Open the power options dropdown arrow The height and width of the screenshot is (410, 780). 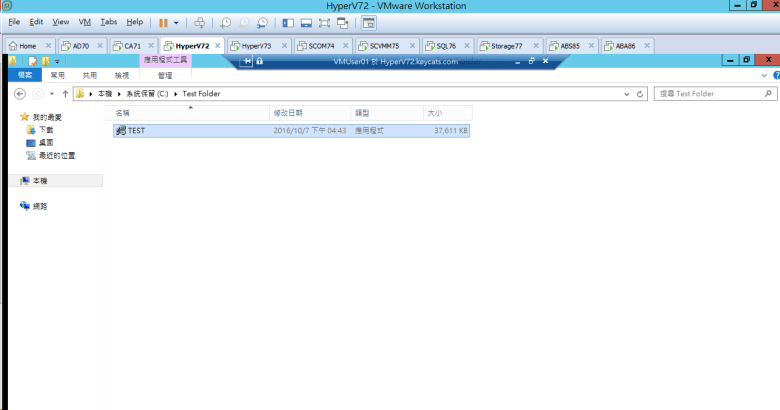click(177, 22)
